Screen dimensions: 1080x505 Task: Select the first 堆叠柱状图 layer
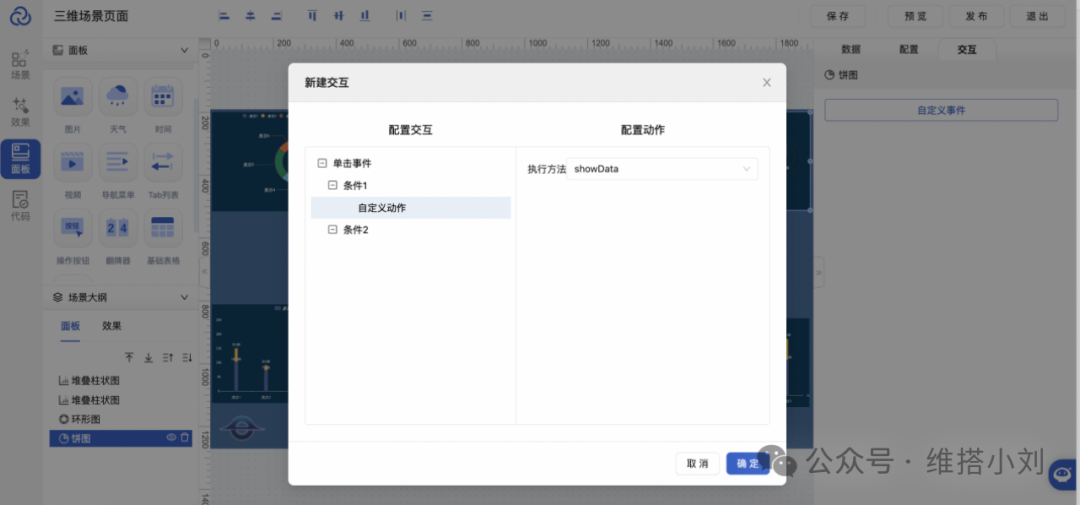point(121,380)
